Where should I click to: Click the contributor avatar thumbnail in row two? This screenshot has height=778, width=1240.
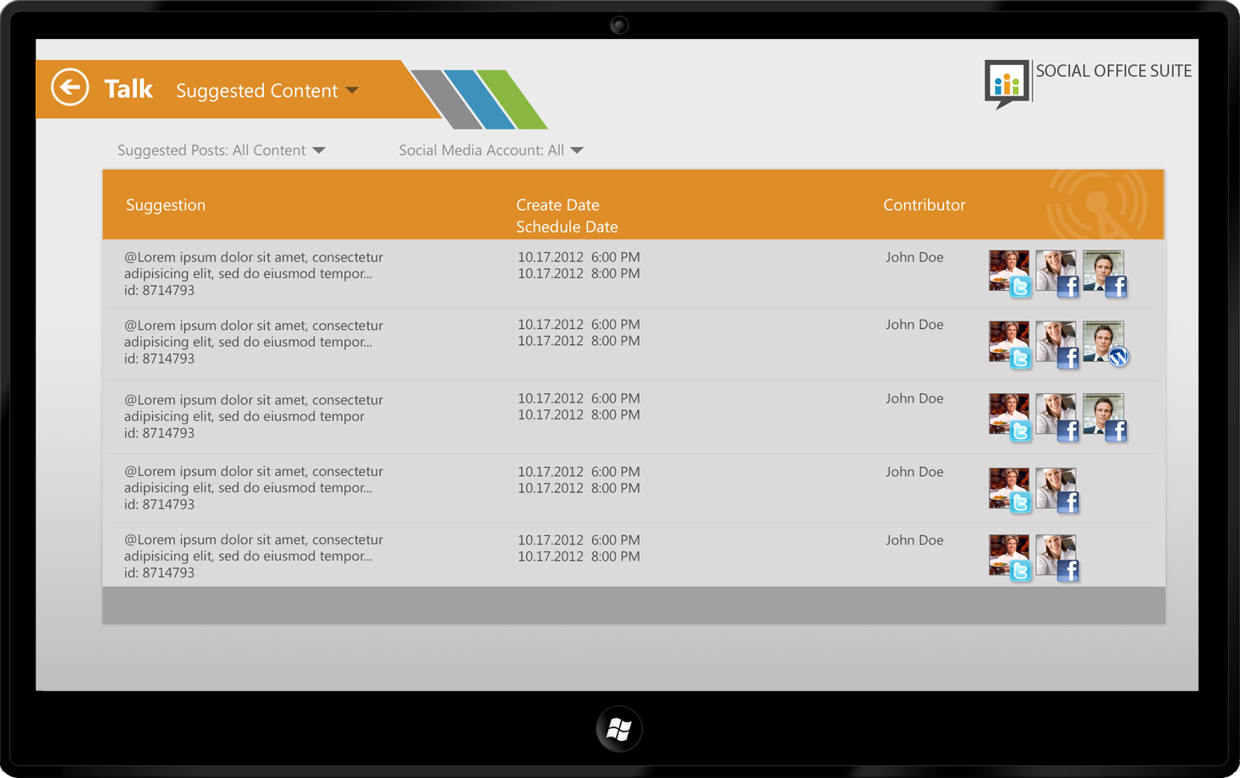pyautogui.click(x=1009, y=340)
